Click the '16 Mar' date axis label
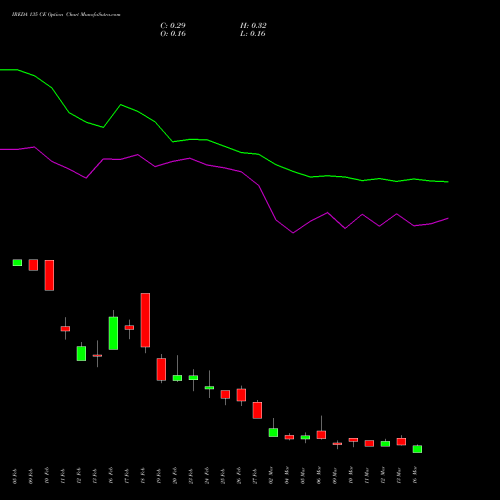Viewport: 500px width, 500px height. coord(415,476)
